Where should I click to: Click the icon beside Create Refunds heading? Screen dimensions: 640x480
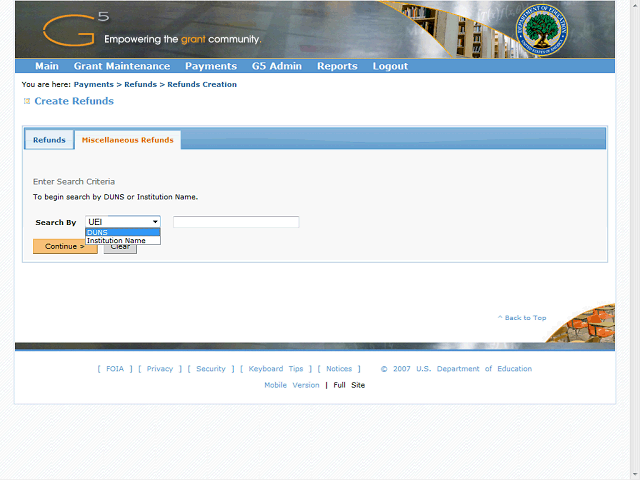pos(27,101)
